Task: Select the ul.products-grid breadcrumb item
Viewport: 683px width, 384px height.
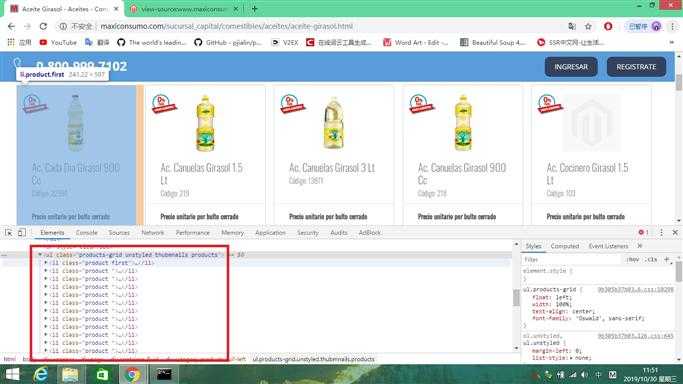Action: 314,359
